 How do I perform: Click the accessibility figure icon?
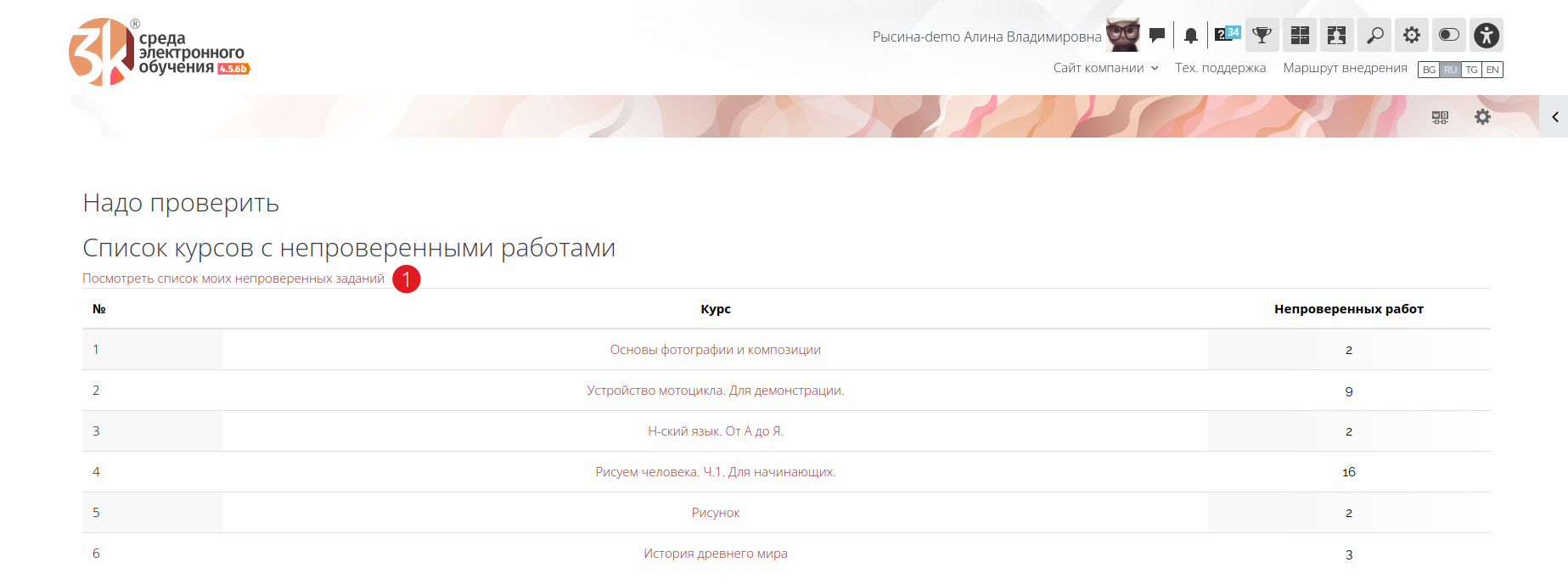tap(1487, 36)
